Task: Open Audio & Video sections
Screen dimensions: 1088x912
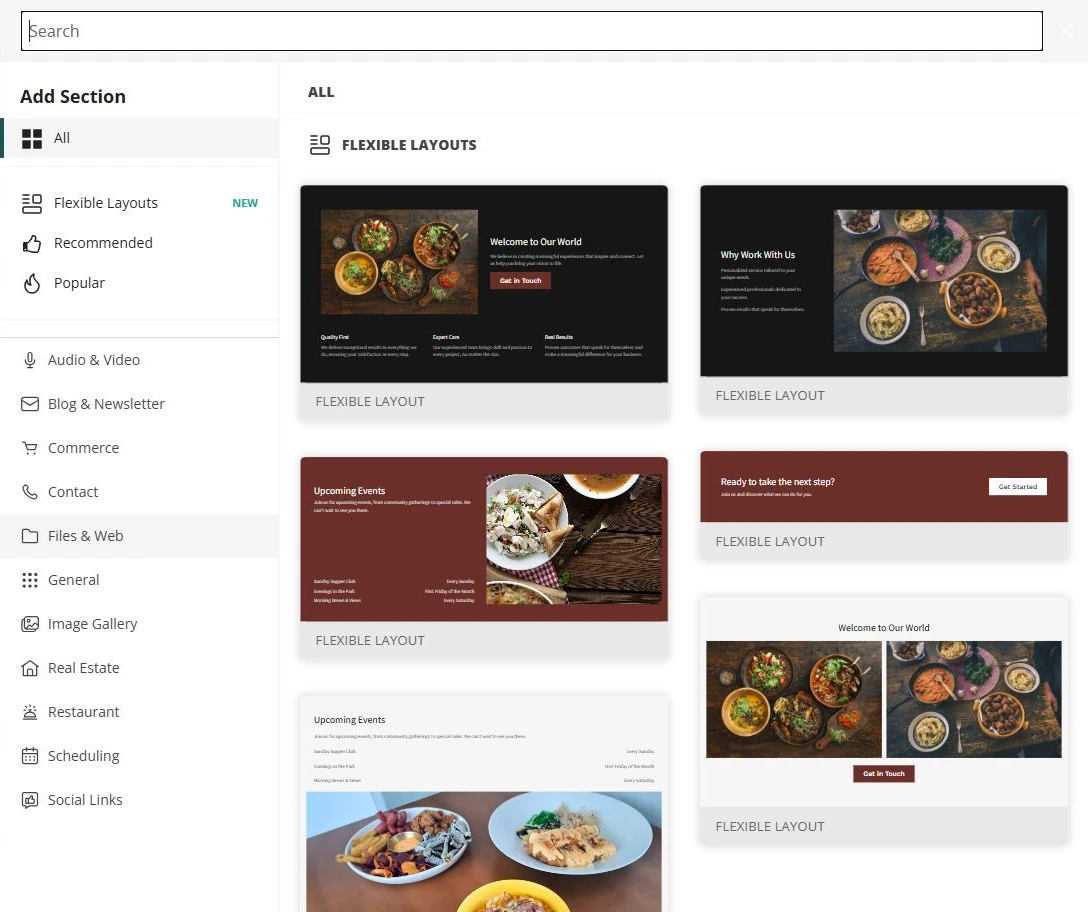Action: pos(140,360)
